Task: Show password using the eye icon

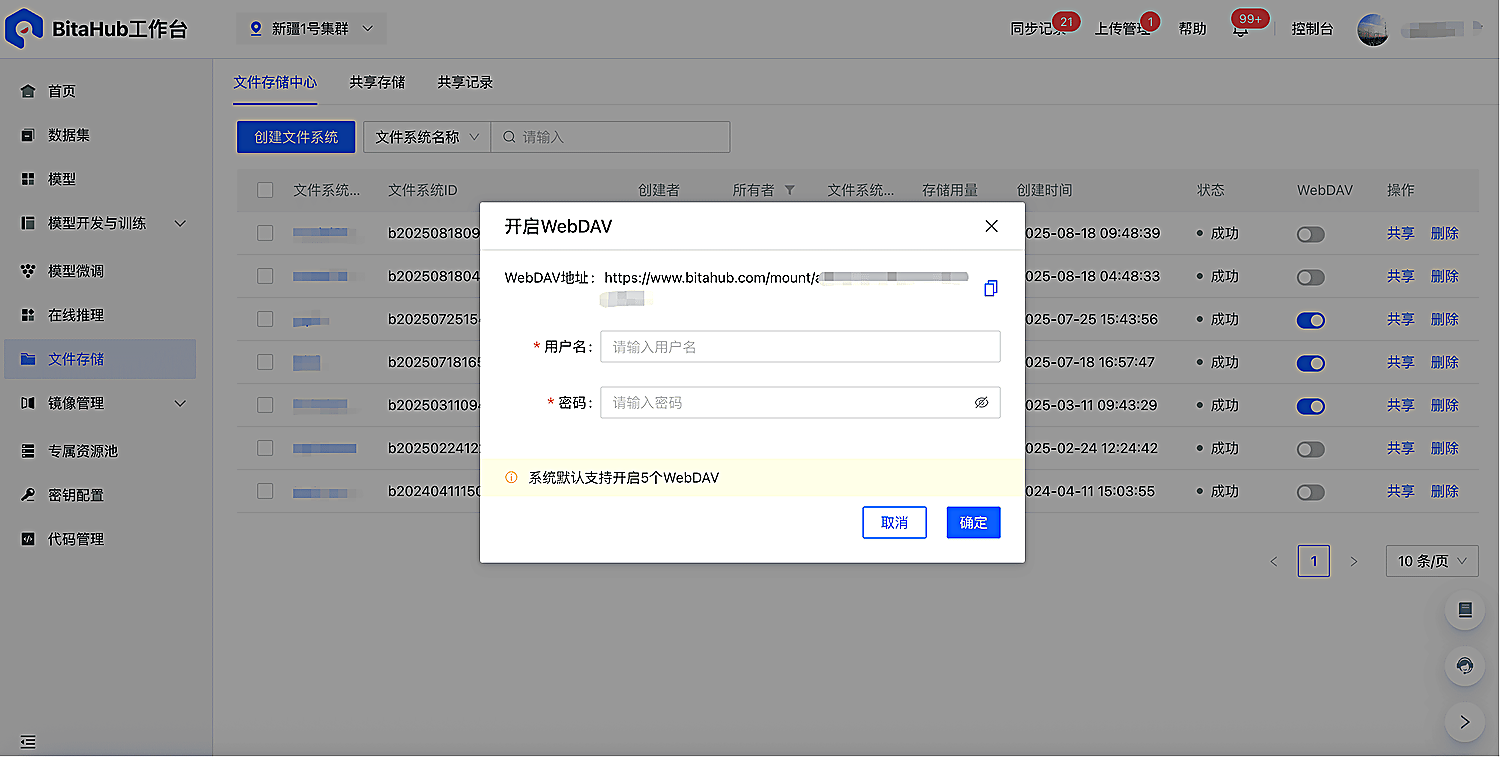Action: click(x=982, y=402)
